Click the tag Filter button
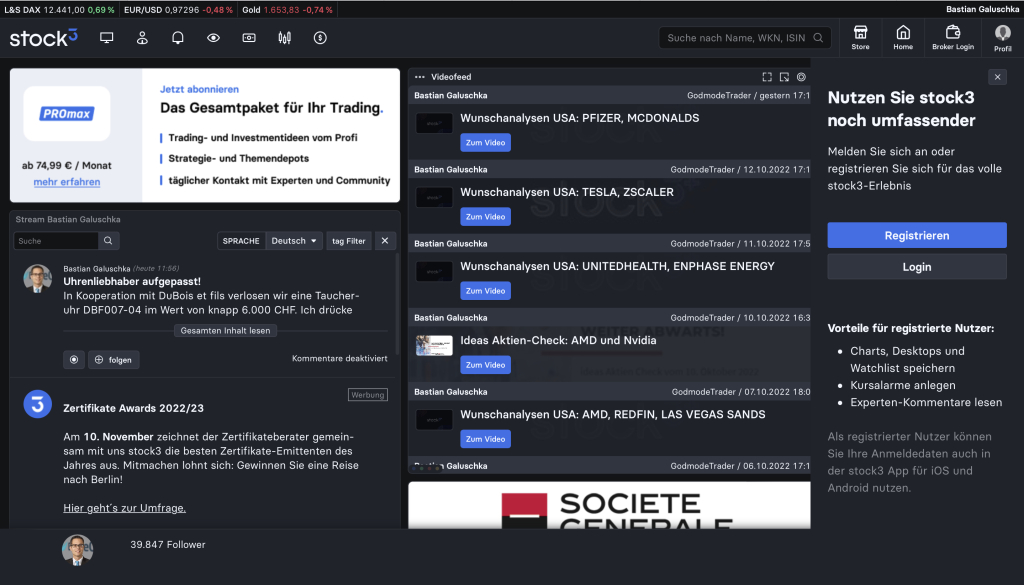This screenshot has width=1024, height=585. coord(348,241)
